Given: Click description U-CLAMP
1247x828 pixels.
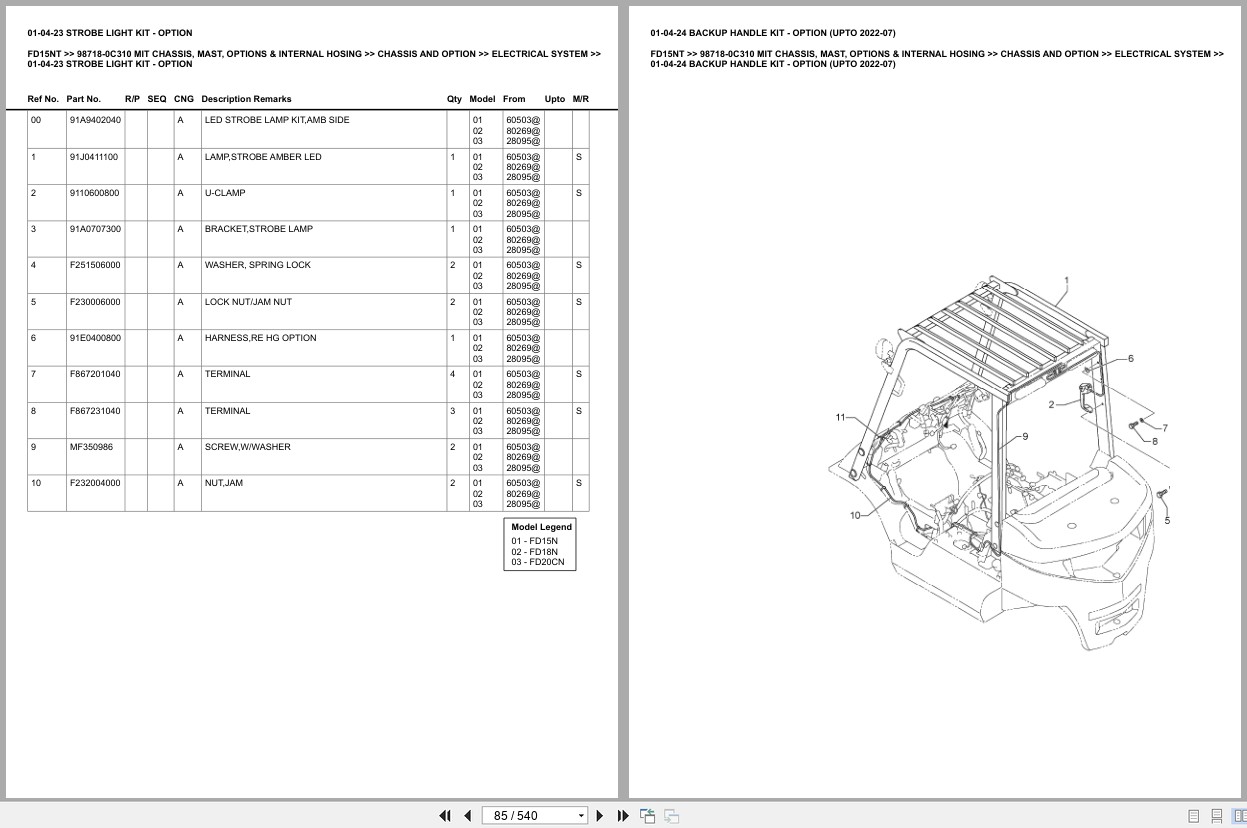Looking at the screenshot, I should (225, 193).
